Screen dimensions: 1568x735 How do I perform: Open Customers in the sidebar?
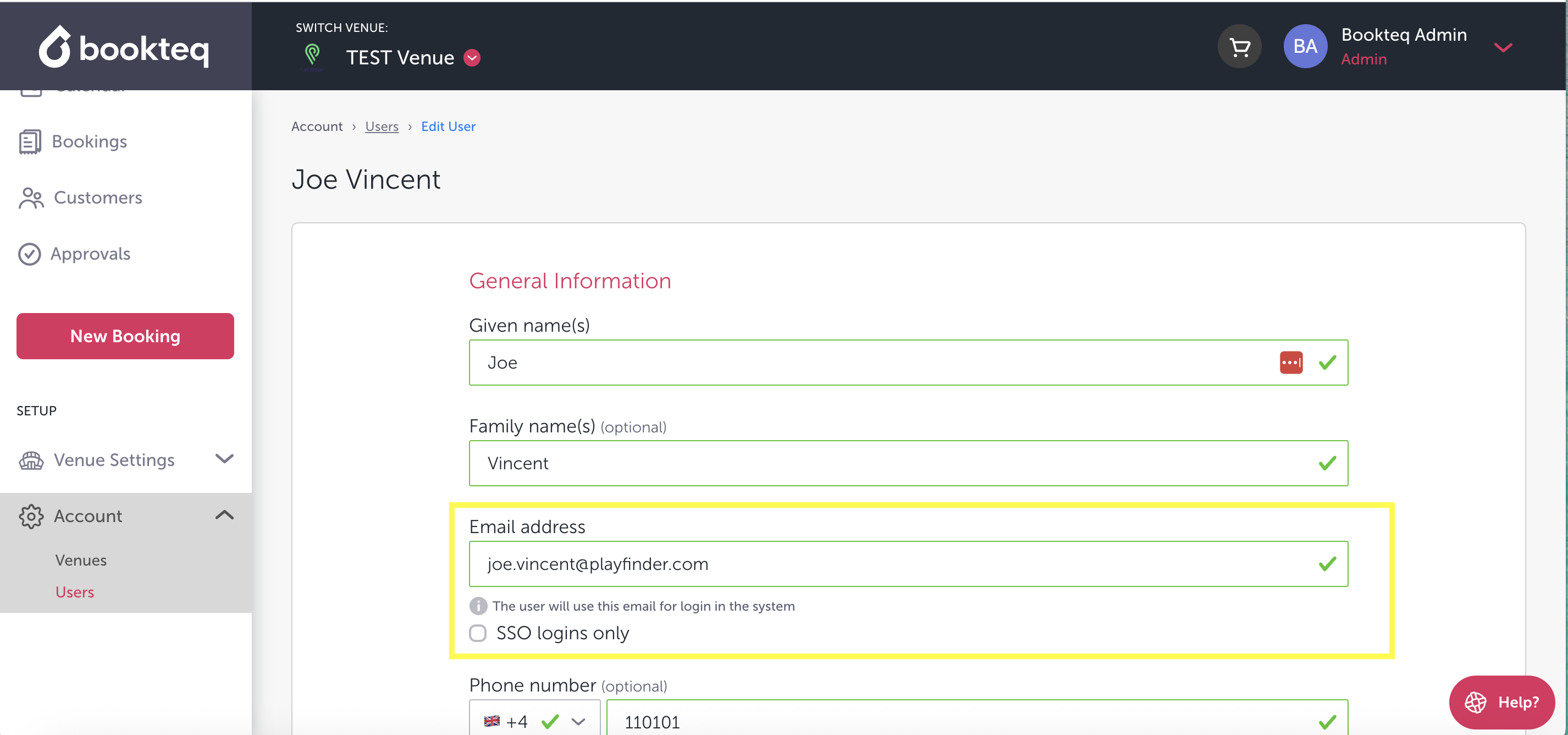(97, 198)
